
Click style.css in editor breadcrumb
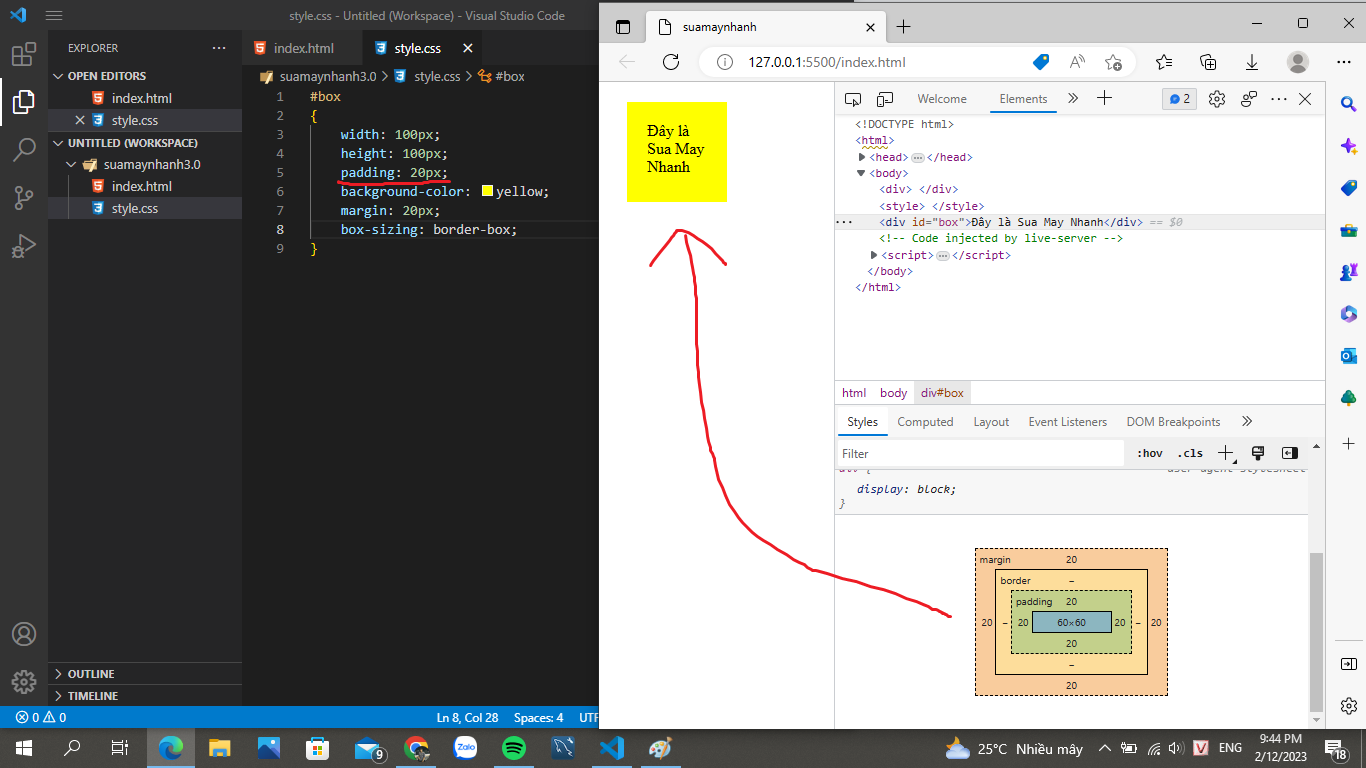tap(437, 76)
